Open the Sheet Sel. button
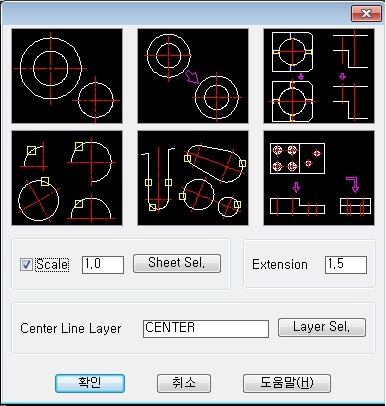 (x=177, y=263)
